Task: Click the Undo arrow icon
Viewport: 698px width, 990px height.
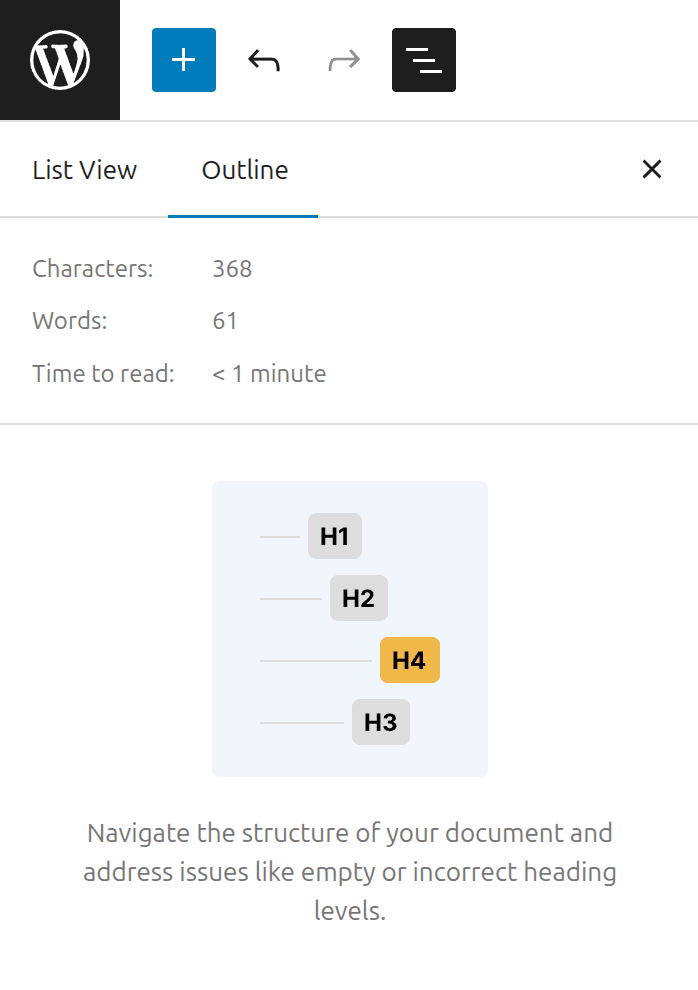Action: pyautogui.click(x=263, y=60)
